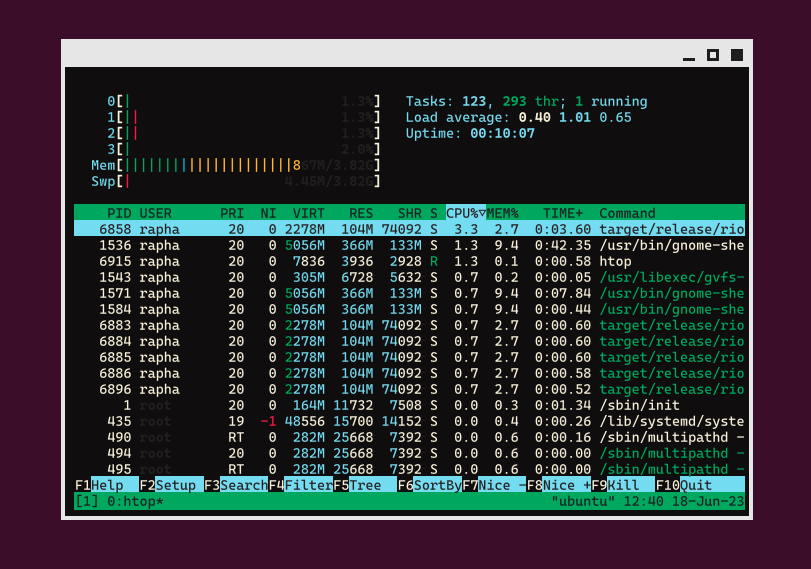The height and width of the screenshot is (569, 811).
Task: Select the /lib/systemd process row PID 435
Action: [409, 422]
